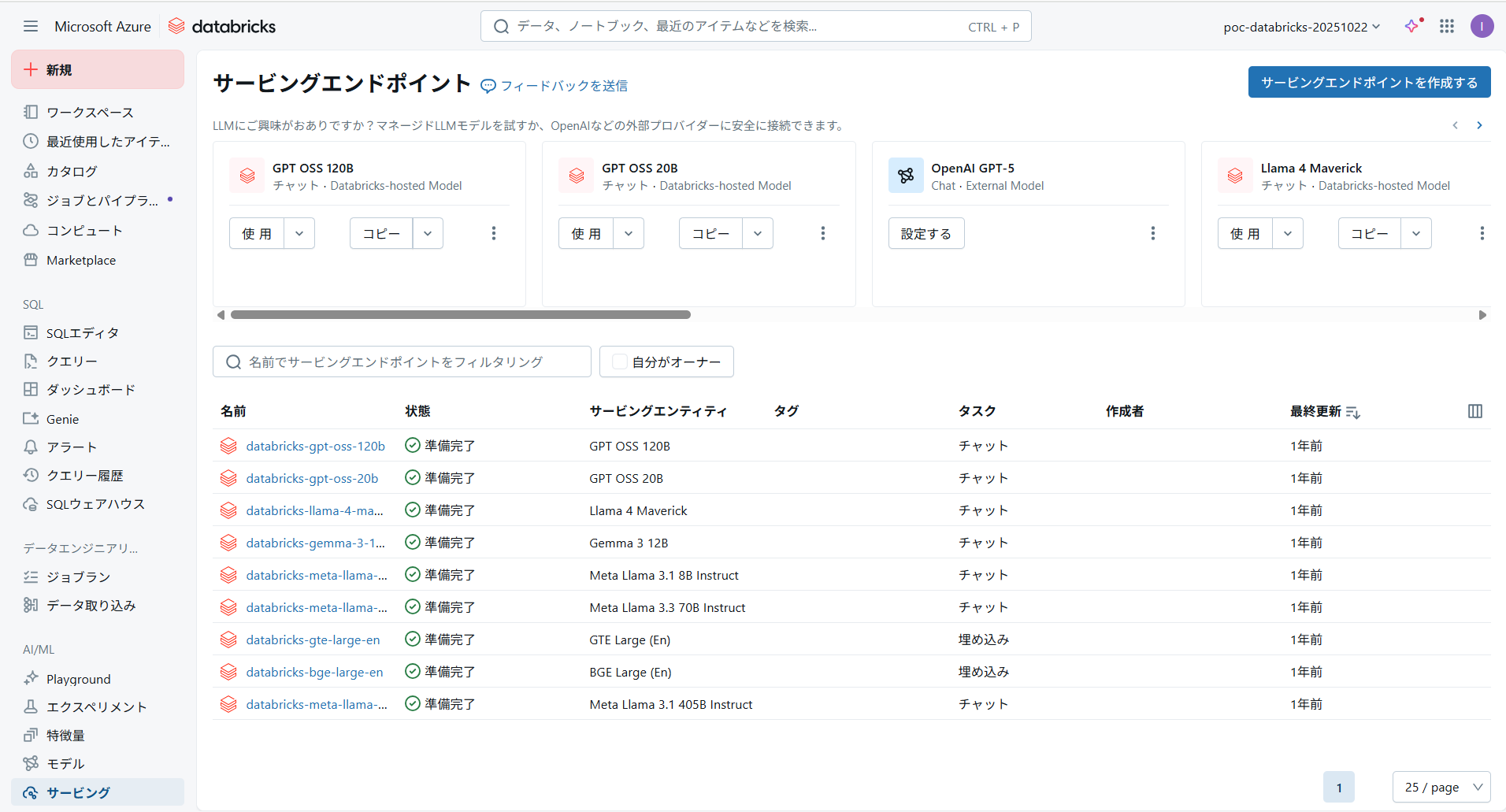Open the Playground from the sidebar
The image size is (1506, 812).
click(77, 678)
